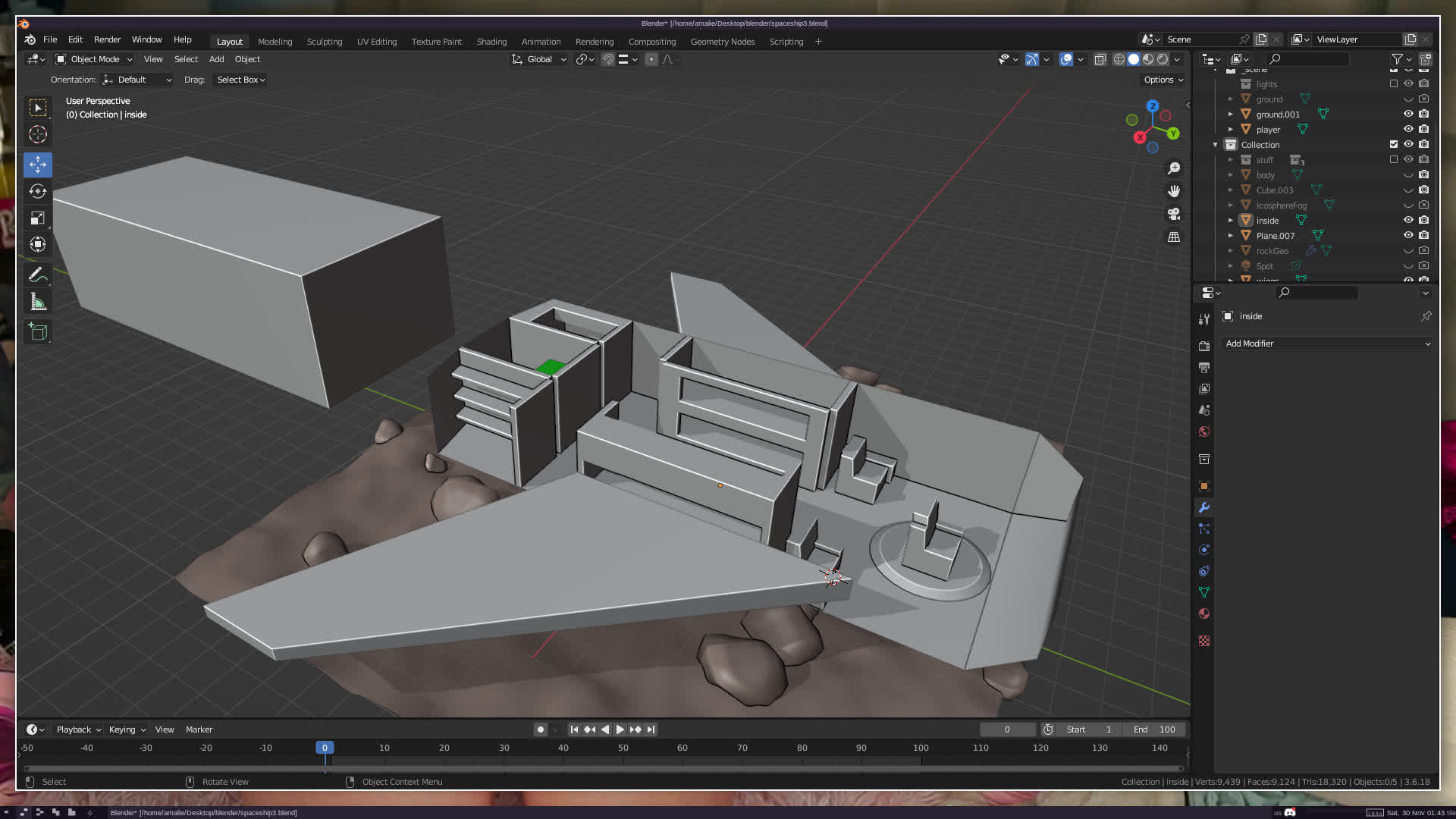
Task: Open the Object Mode dropdown
Action: point(94,59)
